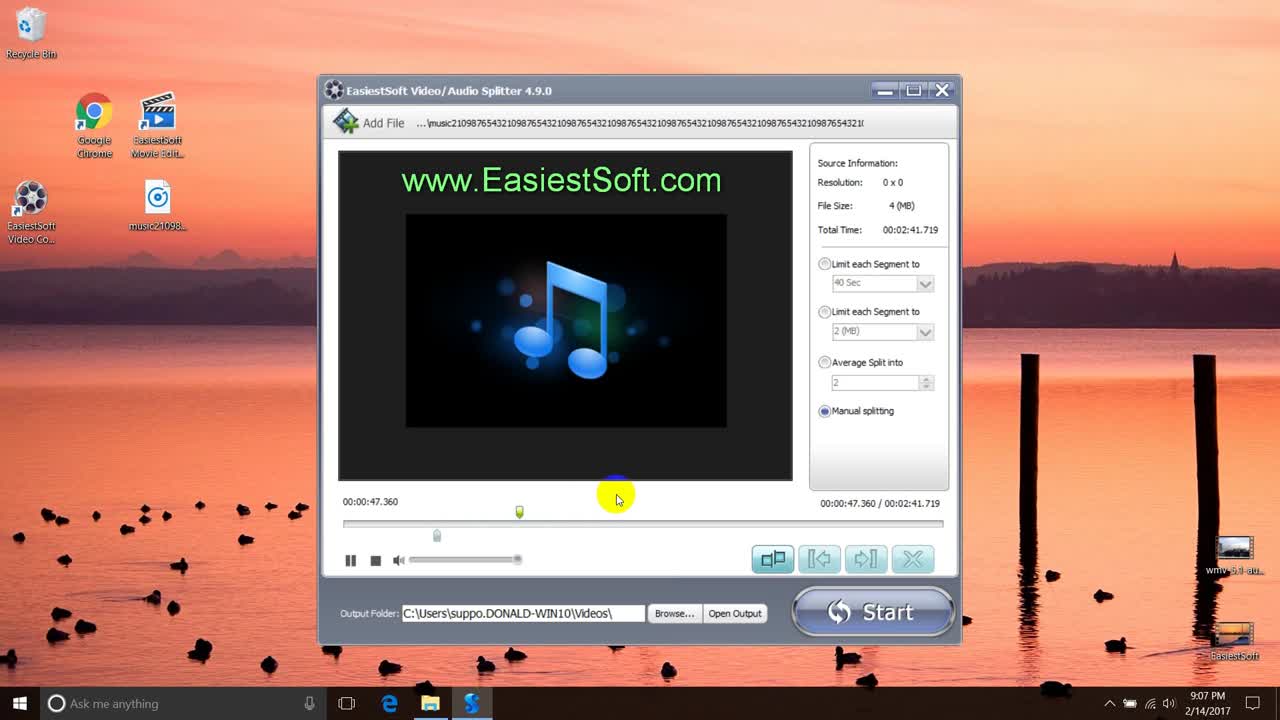Open the 40 Sec segment dropdown

pos(925,284)
